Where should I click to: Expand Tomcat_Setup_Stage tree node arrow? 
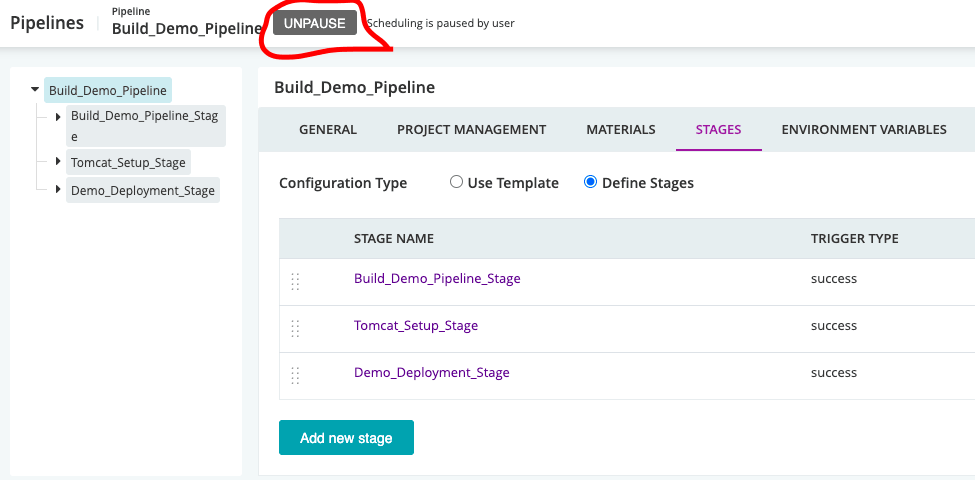(58, 161)
